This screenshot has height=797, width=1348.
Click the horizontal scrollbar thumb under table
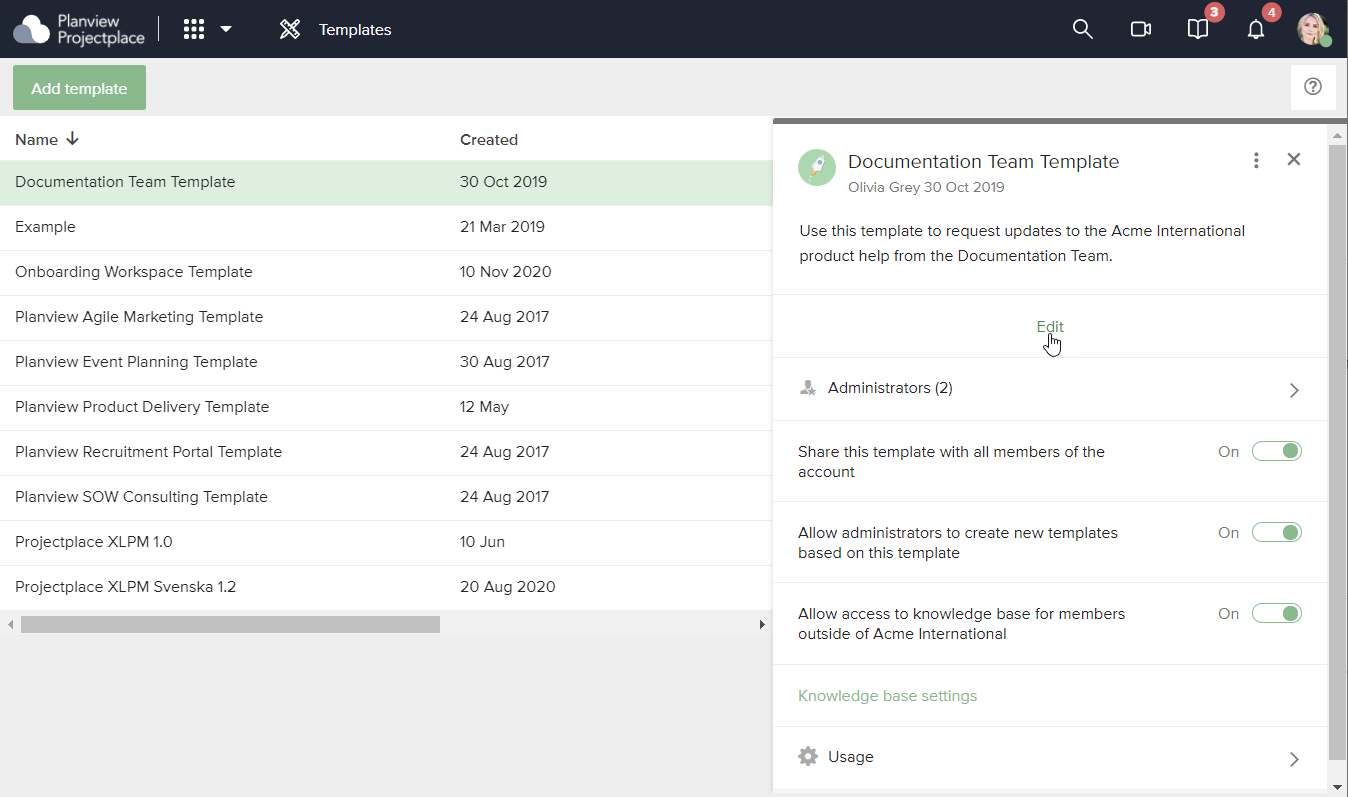click(230, 624)
